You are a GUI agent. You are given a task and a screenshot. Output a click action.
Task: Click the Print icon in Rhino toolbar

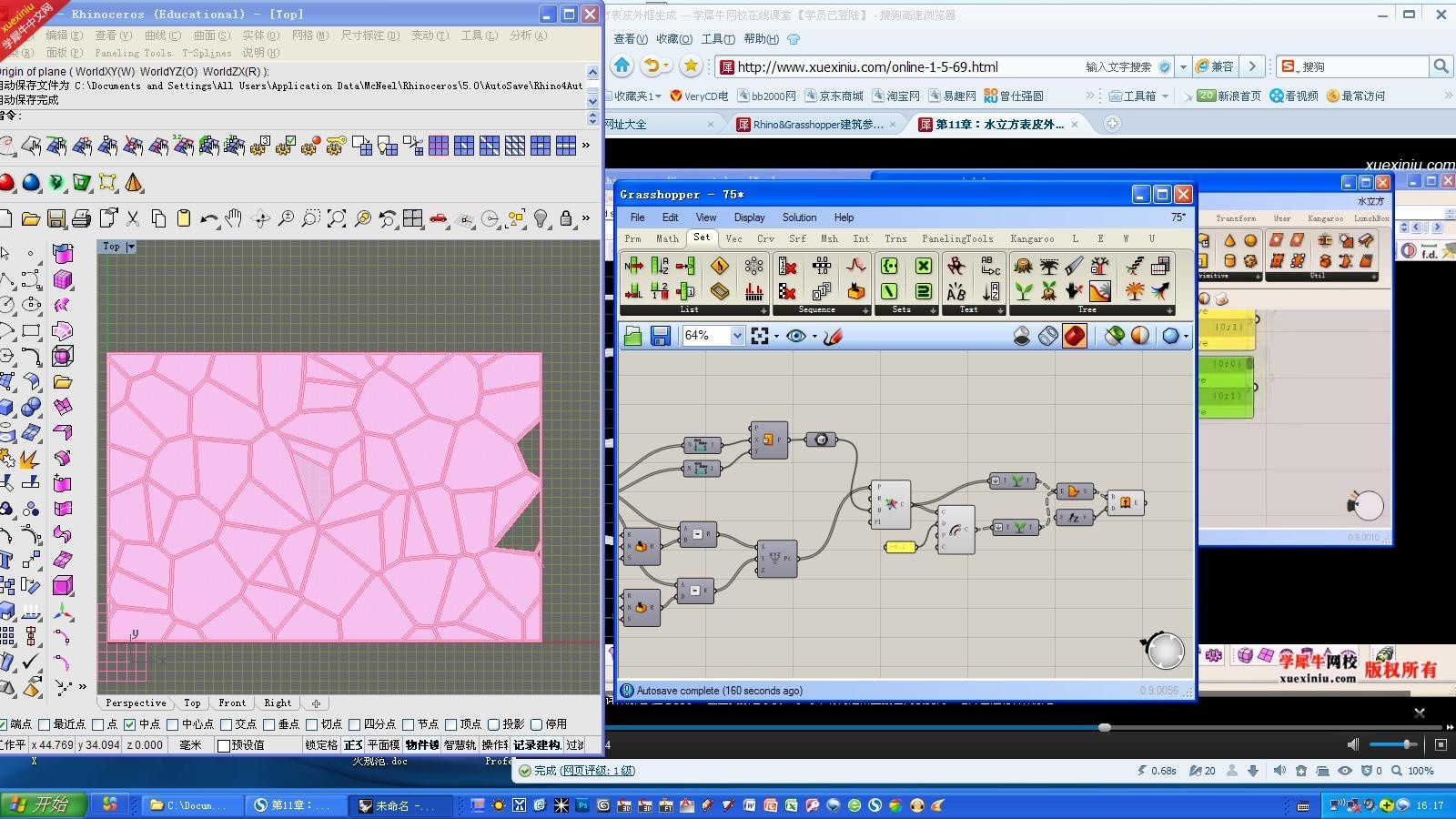[81, 218]
